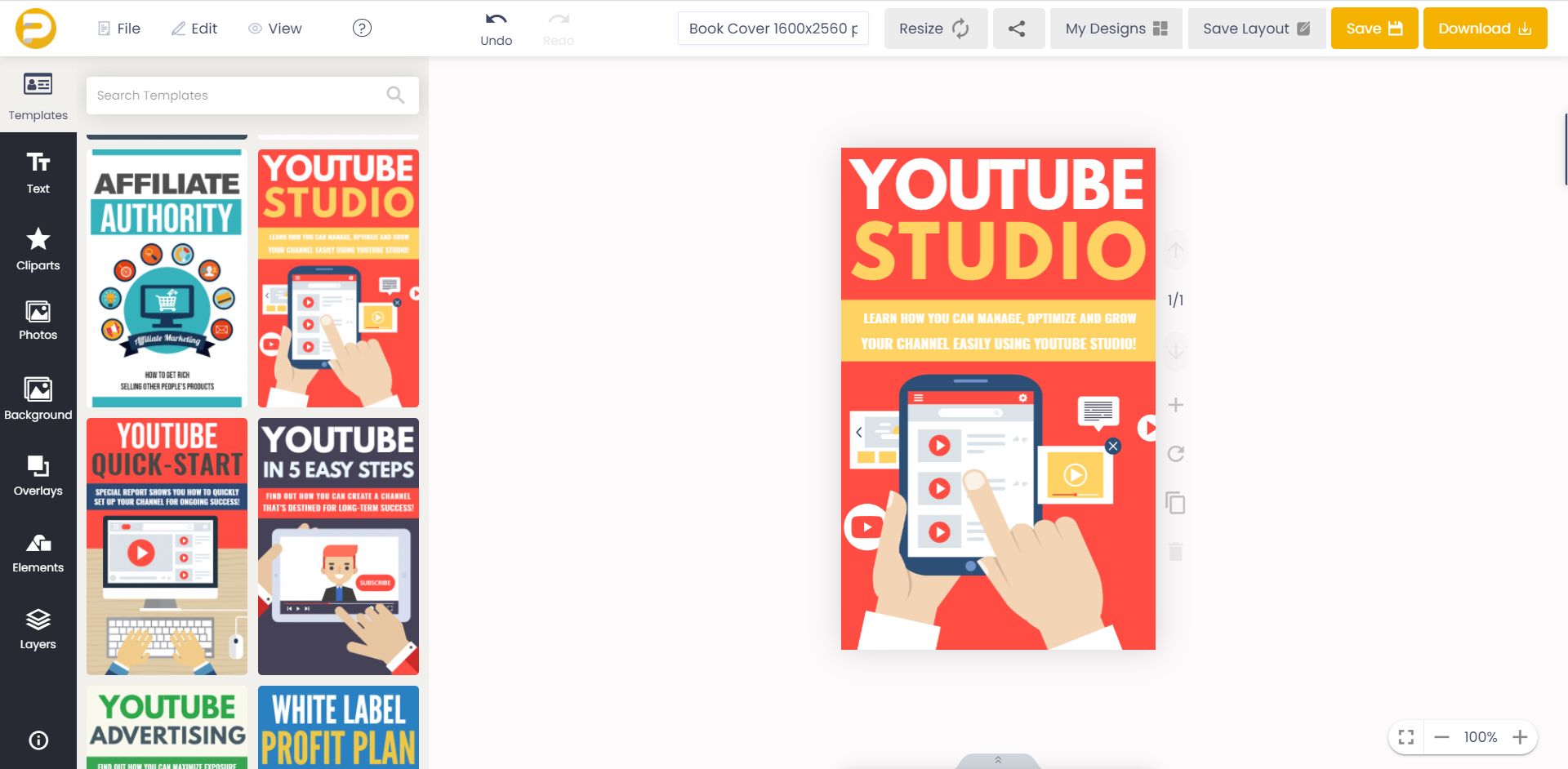Download the finished book cover

(x=1484, y=28)
